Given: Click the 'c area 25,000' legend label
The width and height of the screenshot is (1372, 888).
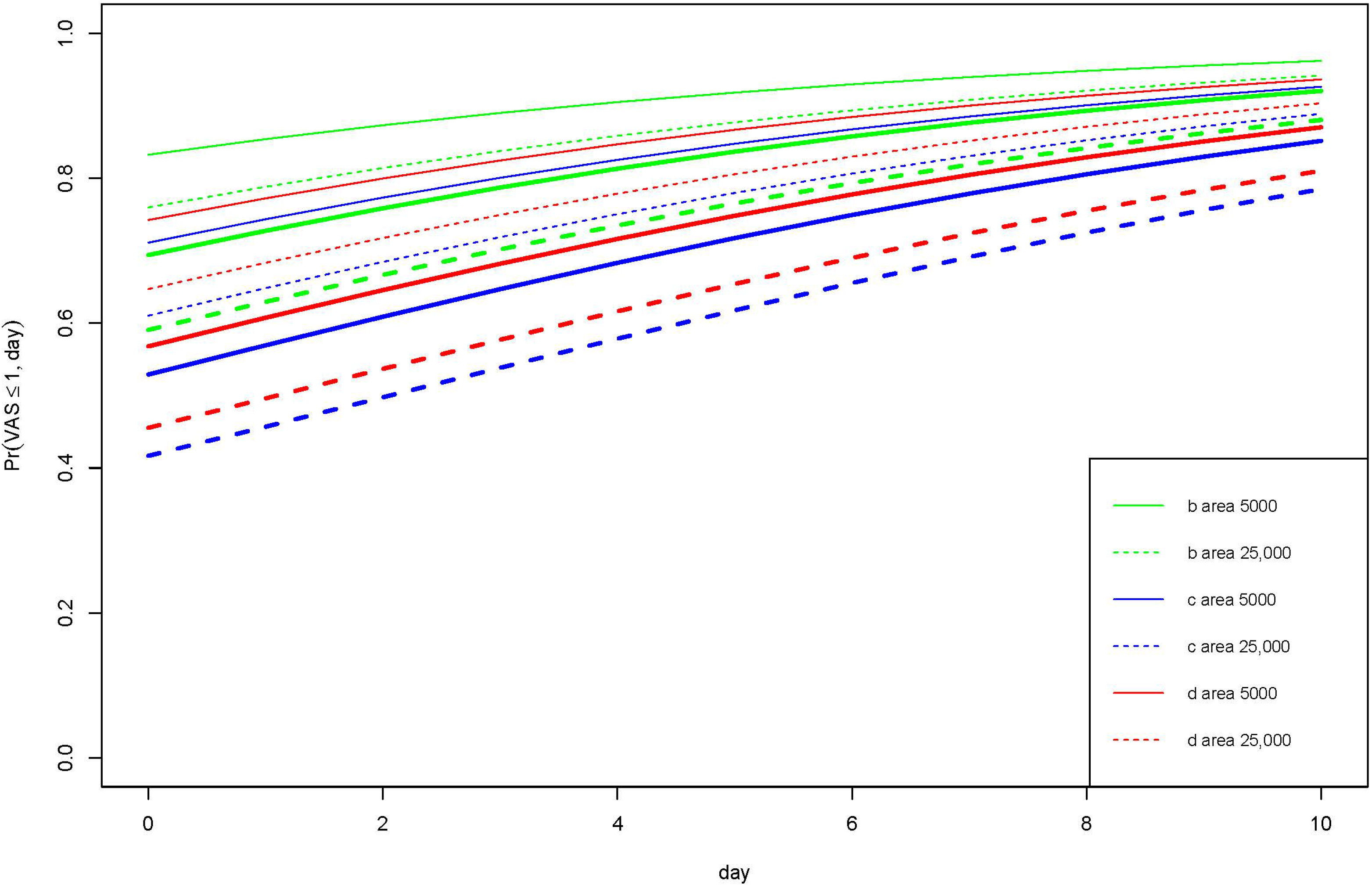Looking at the screenshot, I should (x=1238, y=647).
